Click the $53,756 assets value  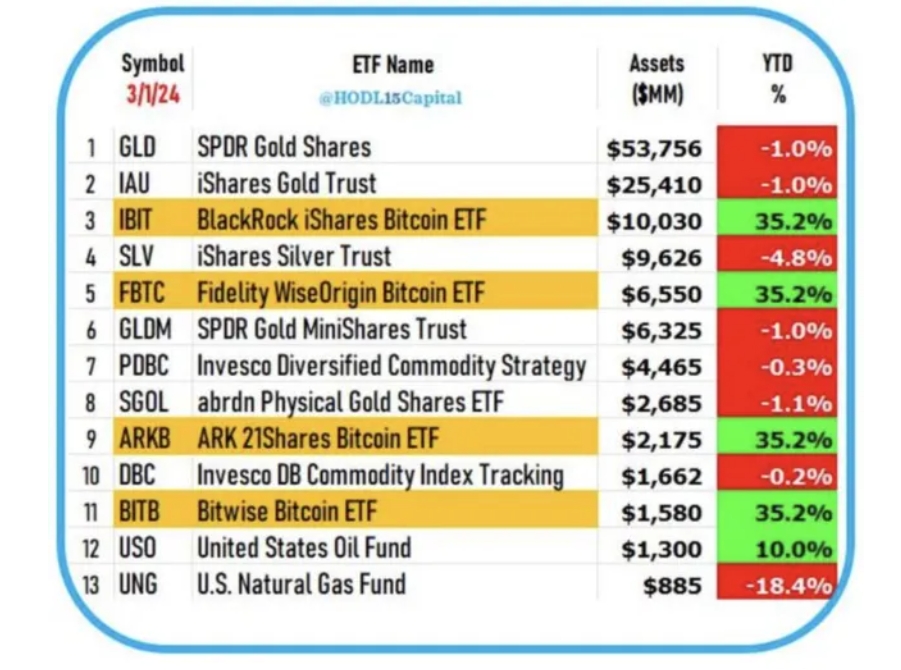point(654,149)
